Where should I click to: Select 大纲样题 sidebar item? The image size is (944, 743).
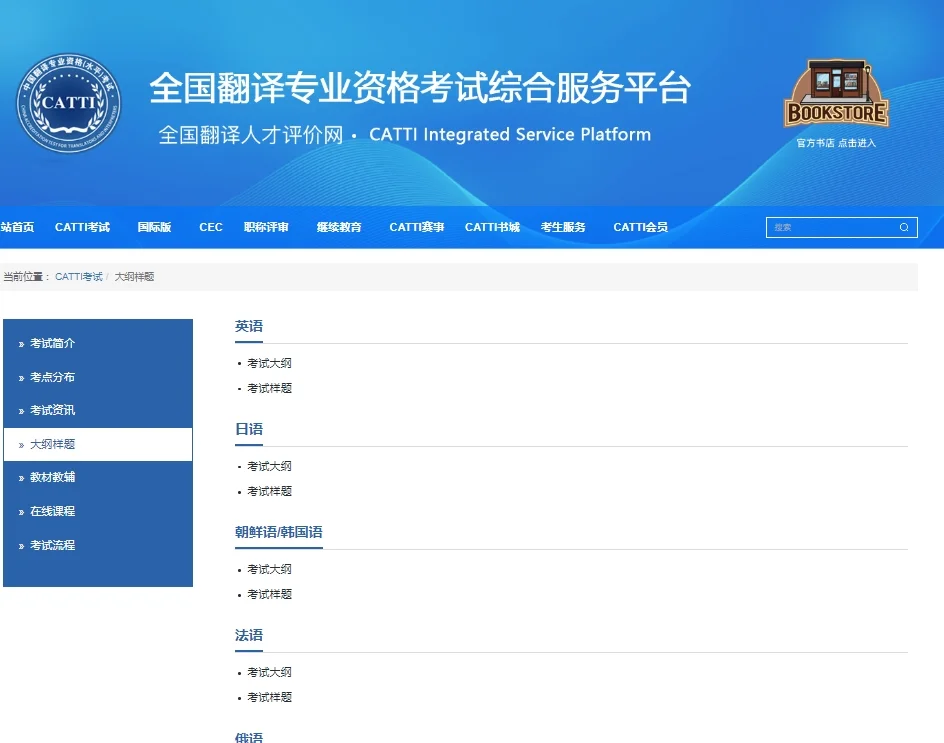(x=98, y=444)
